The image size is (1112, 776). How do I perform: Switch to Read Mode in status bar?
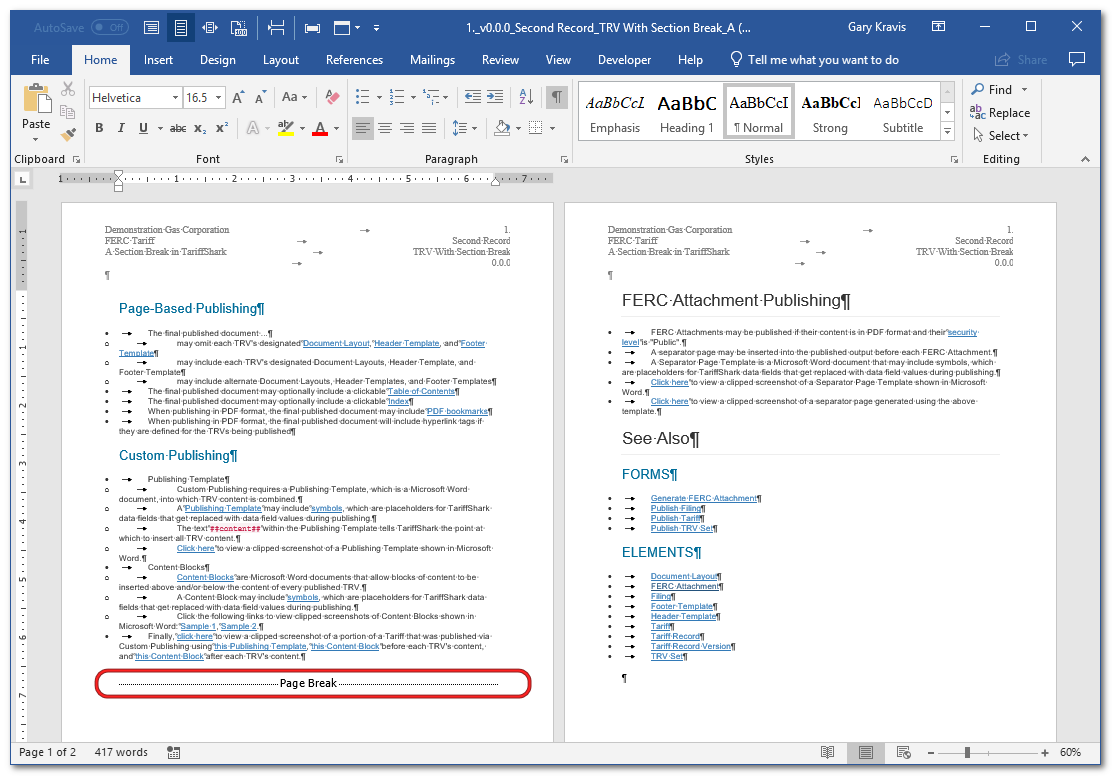tap(827, 753)
